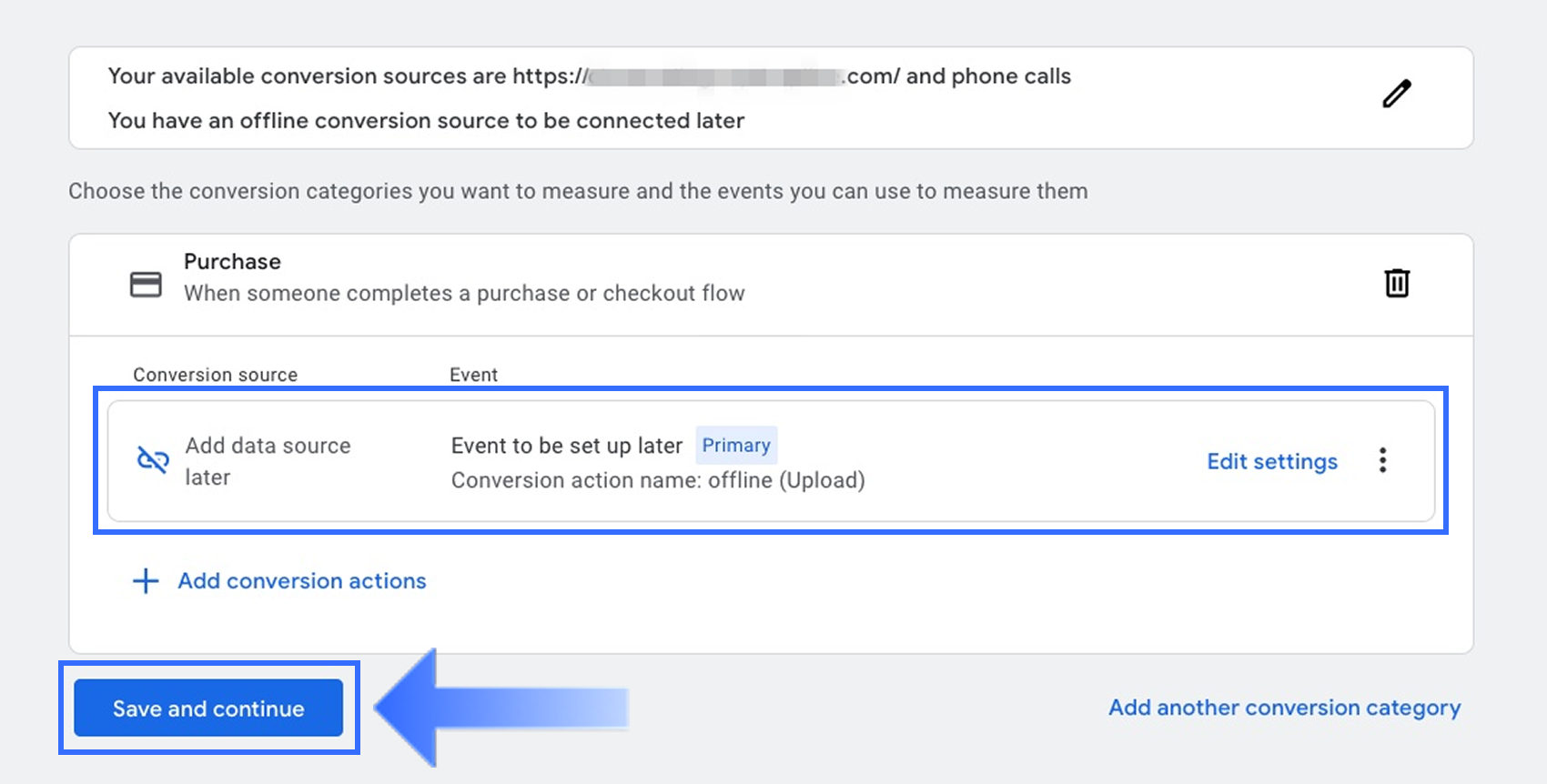This screenshot has width=1547, height=784.
Task: Click the Add conversion actions text link
Action: click(x=301, y=581)
